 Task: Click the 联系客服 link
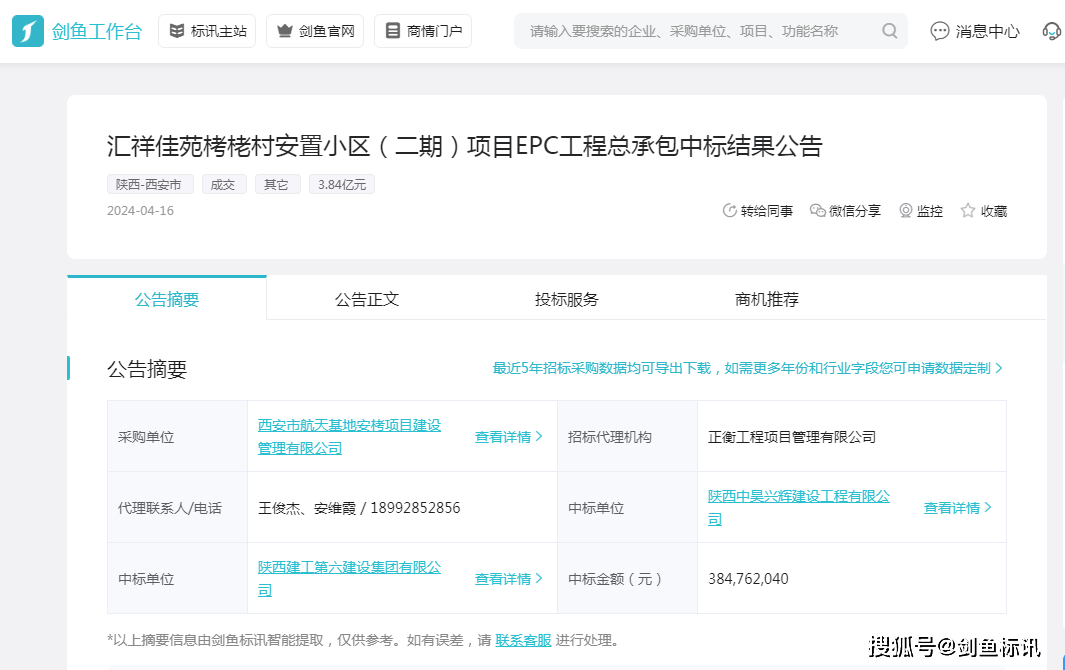(x=523, y=640)
